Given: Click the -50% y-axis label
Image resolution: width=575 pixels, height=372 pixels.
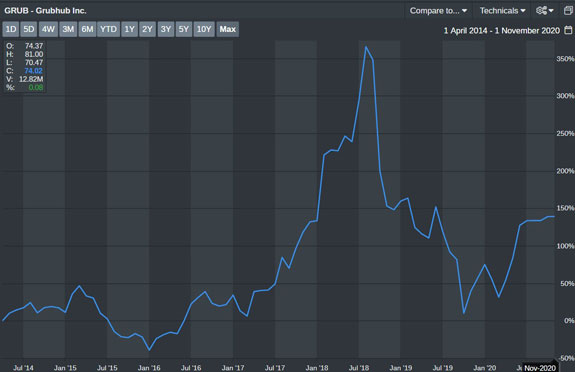Looking at the screenshot, I should [x=566, y=358].
